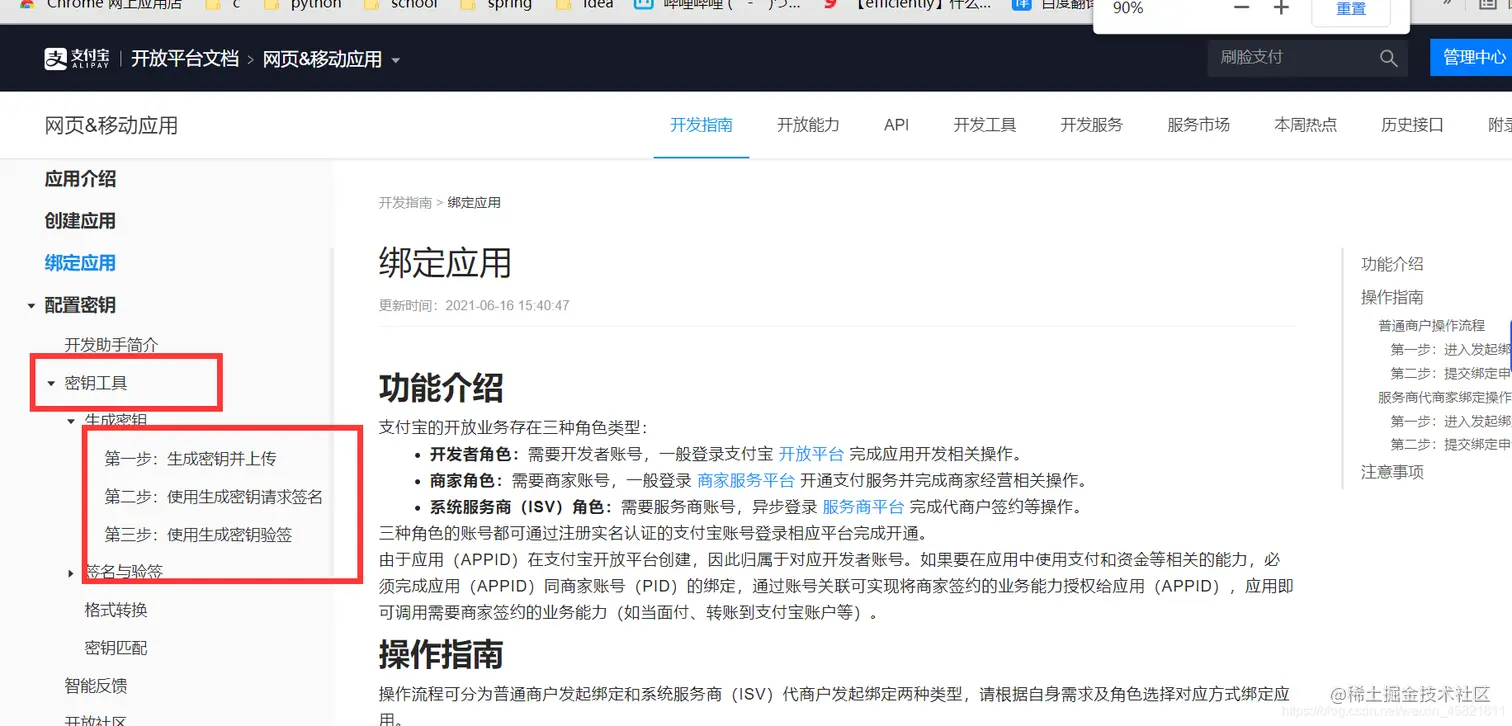This screenshot has width=1512, height=726.
Task: Collapse the 密钥工具 tree arrow
Action: tap(51, 383)
